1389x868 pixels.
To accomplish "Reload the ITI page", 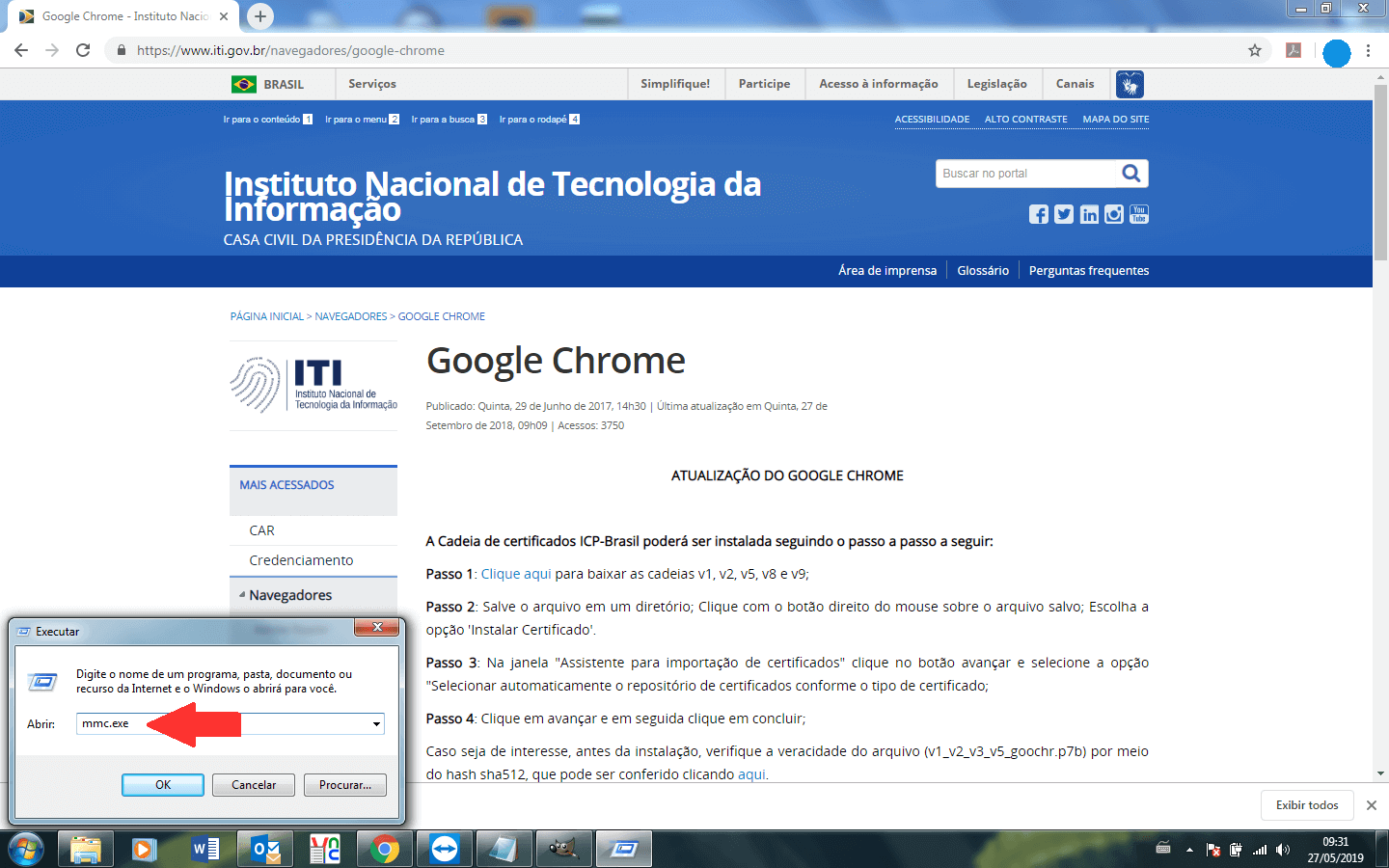I will (83, 50).
